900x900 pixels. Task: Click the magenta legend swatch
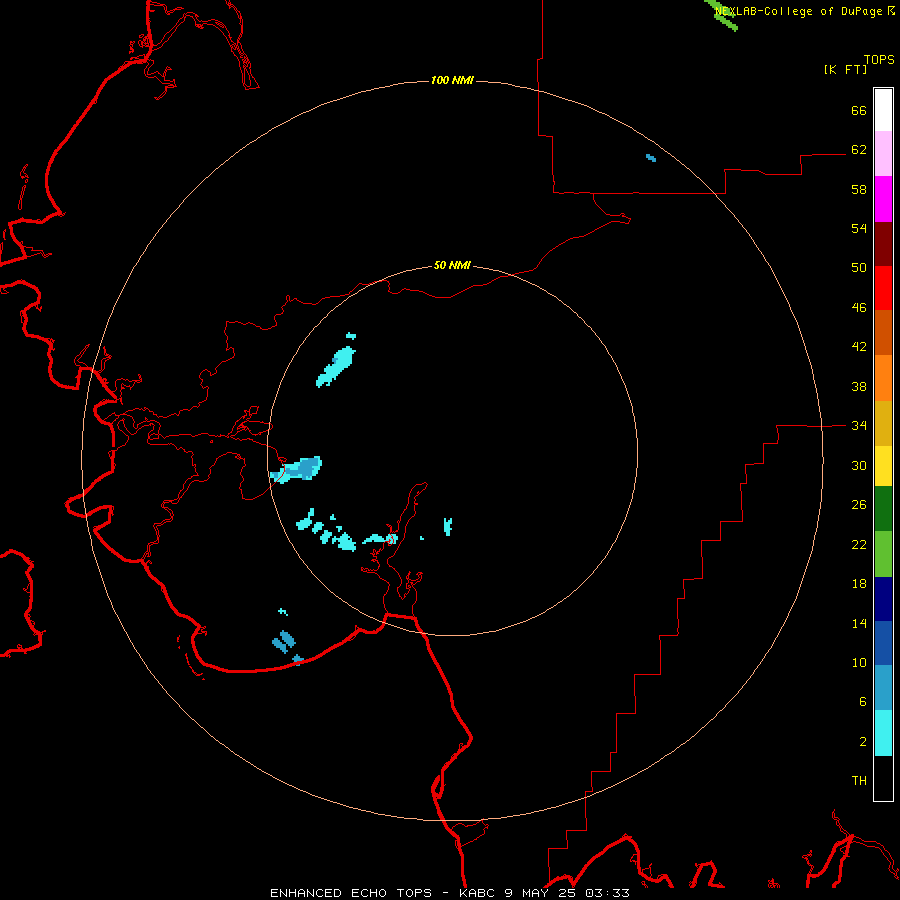coord(883,199)
